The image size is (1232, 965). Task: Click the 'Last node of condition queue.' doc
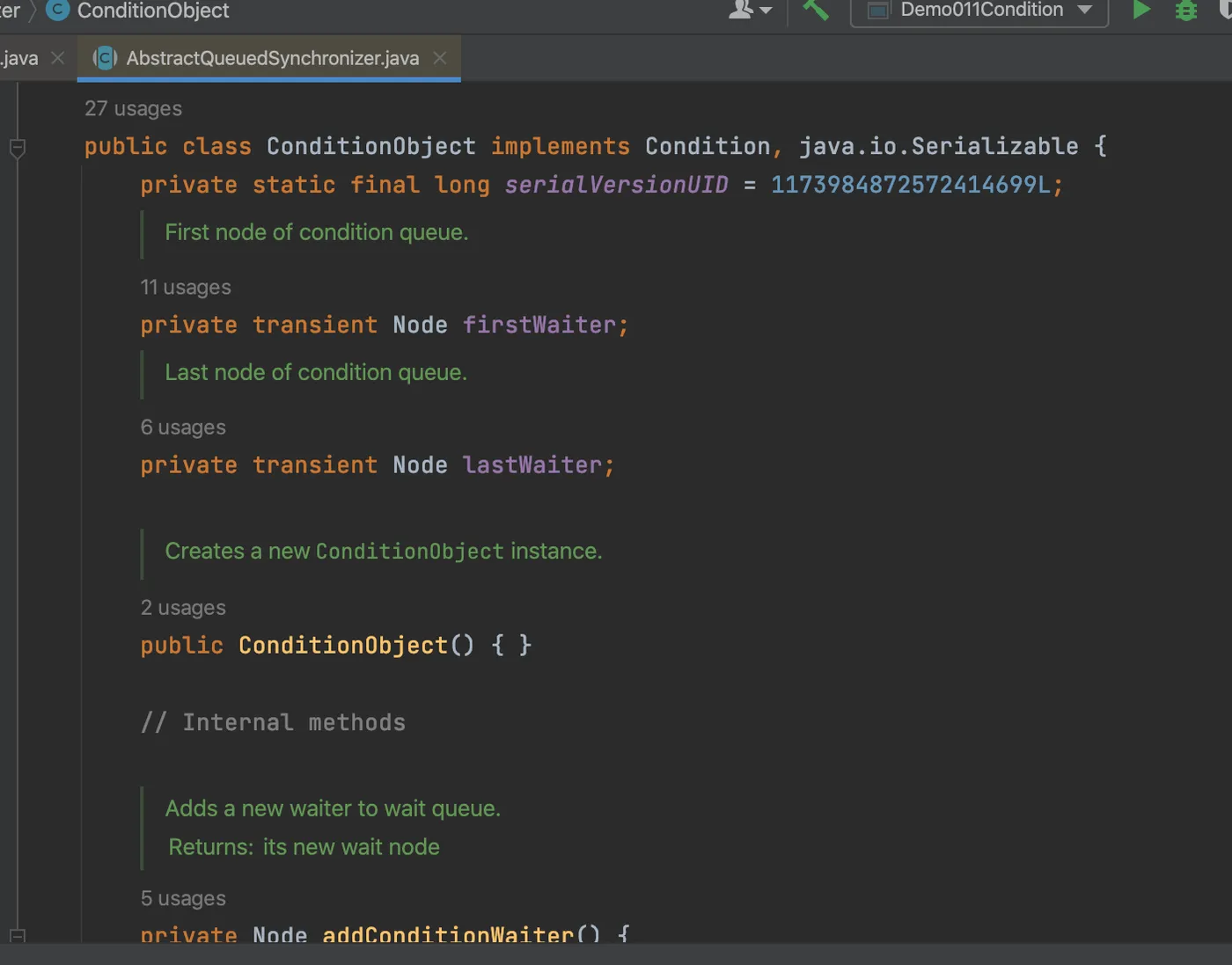click(x=316, y=372)
